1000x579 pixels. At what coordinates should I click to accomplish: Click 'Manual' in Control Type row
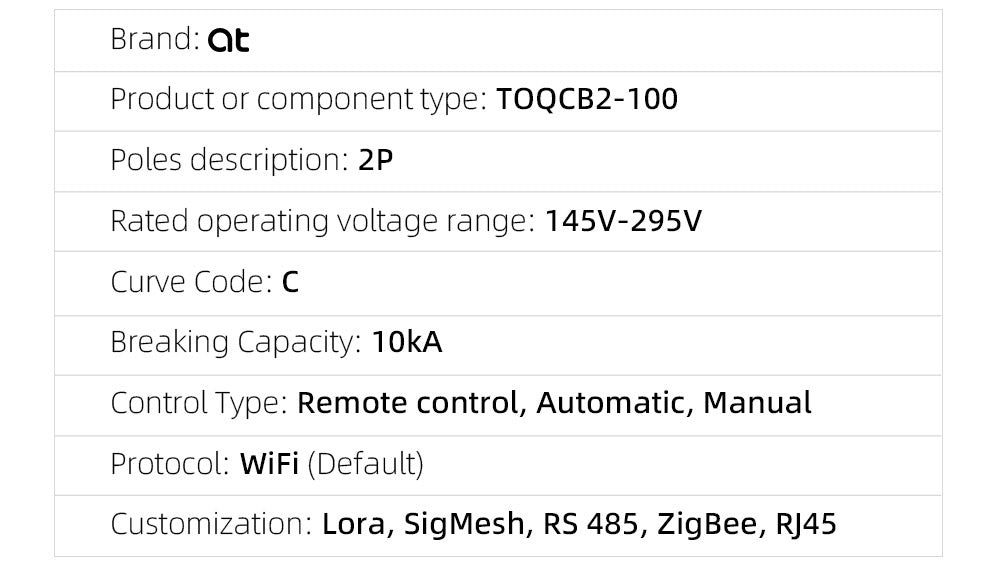point(757,403)
